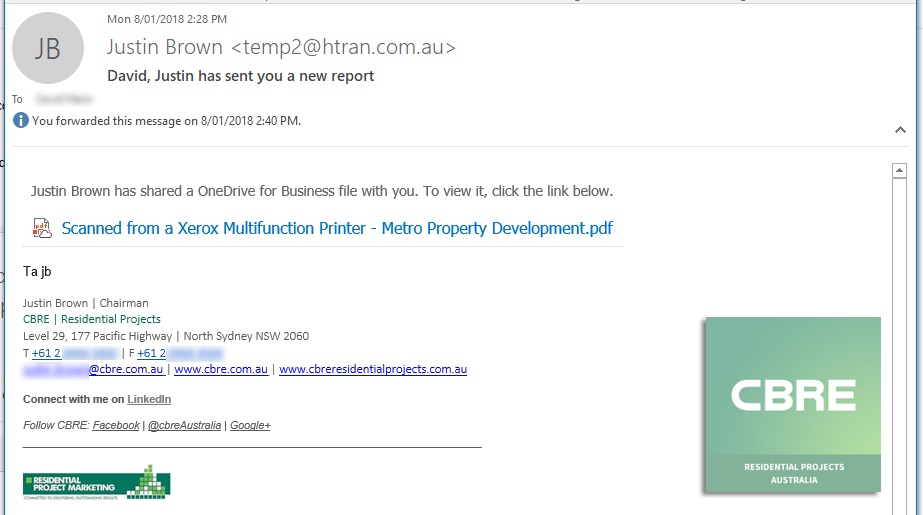The image size is (923, 515).
Task: Click the sender's @cbre.com.au email address
Action: (93, 369)
